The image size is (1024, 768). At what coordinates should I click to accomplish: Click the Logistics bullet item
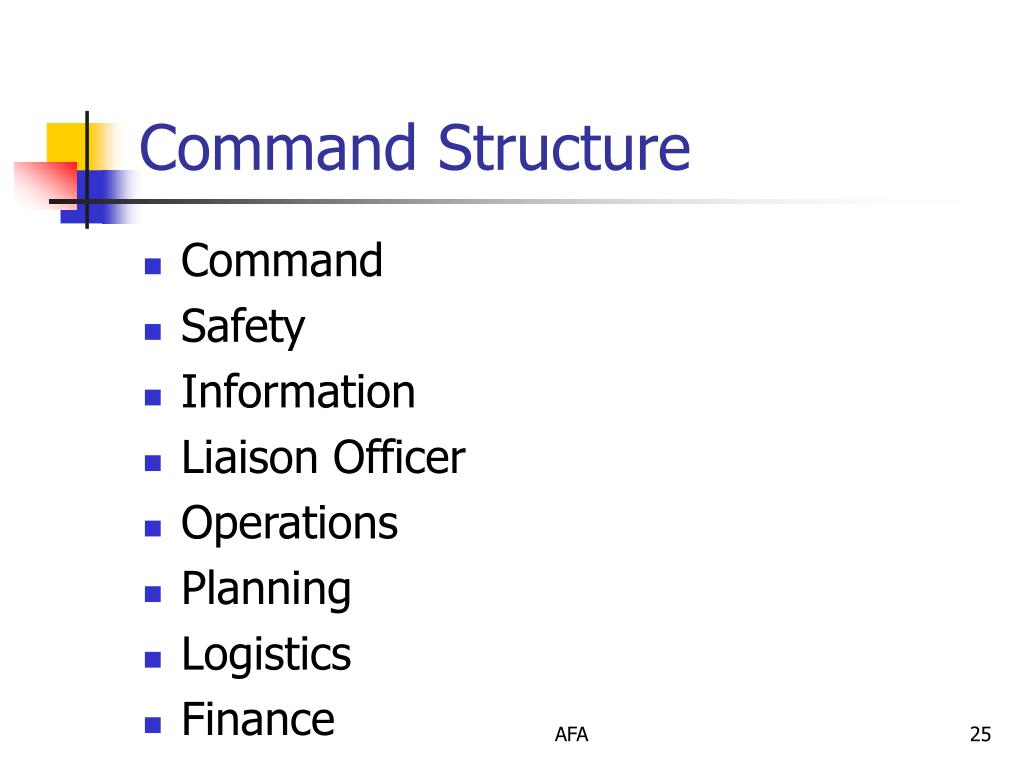pyautogui.click(x=266, y=655)
